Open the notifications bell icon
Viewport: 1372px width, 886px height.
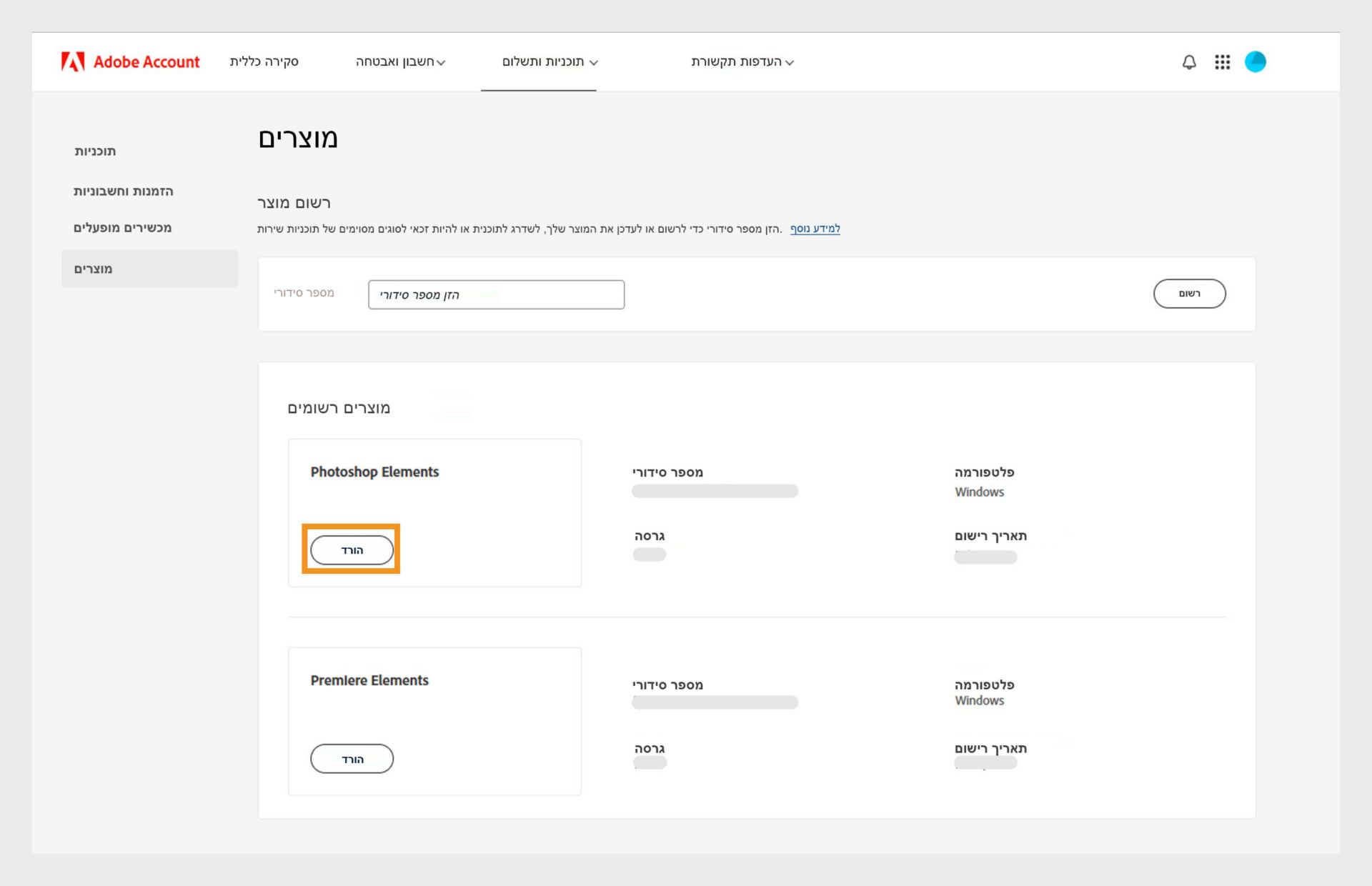click(1188, 62)
